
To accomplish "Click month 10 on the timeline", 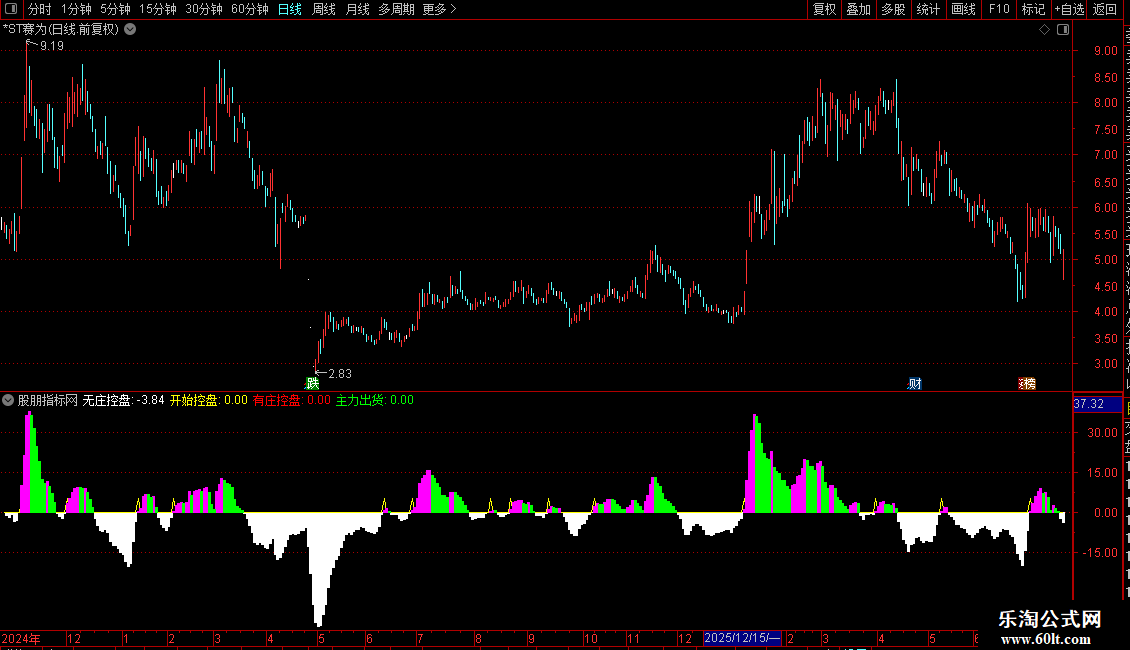I will tap(591, 638).
